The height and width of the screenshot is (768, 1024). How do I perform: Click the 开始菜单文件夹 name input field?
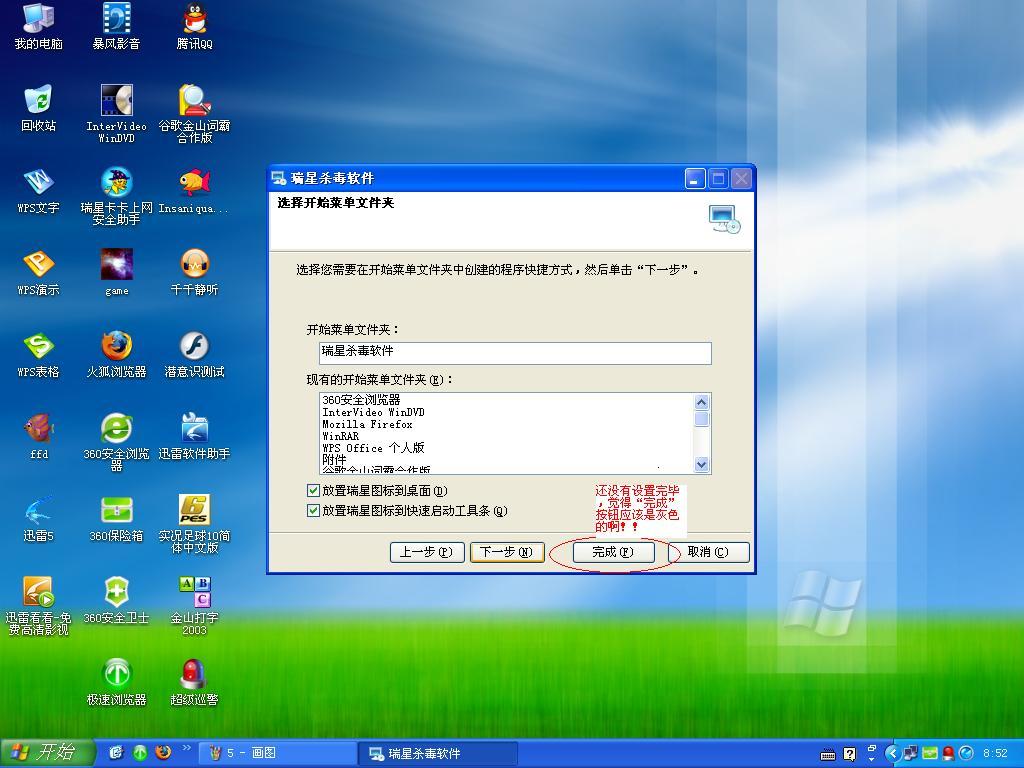click(515, 353)
